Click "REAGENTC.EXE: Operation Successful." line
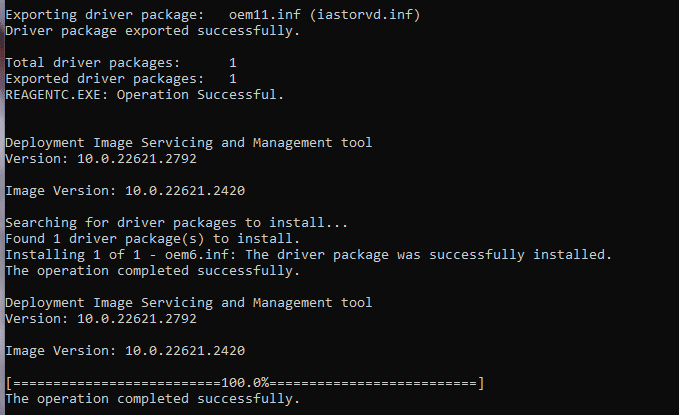Screen dimensions: 679x415 145,95
